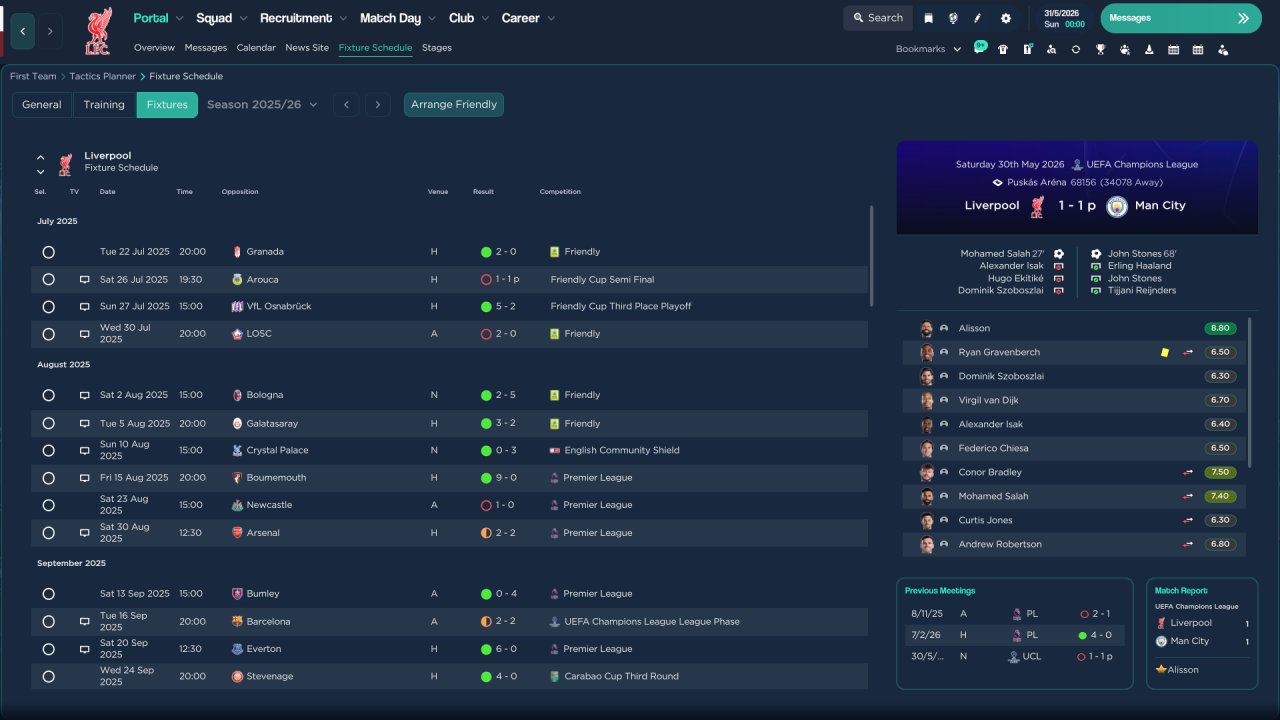Open the News Site sub-tab
This screenshot has height=720, width=1280.
[x=307, y=48]
